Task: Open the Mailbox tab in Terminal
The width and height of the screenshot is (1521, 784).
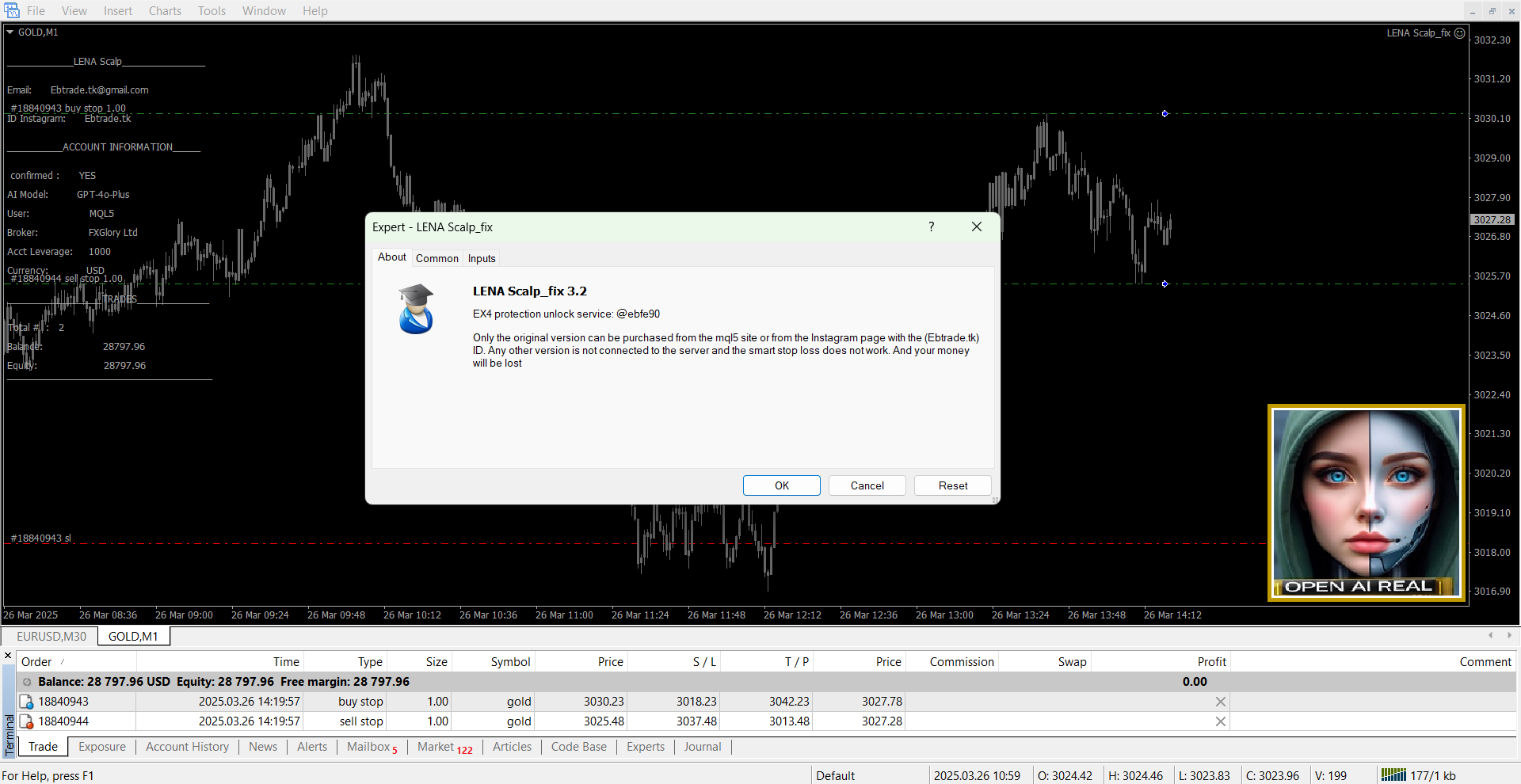Action: tap(372, 747)
